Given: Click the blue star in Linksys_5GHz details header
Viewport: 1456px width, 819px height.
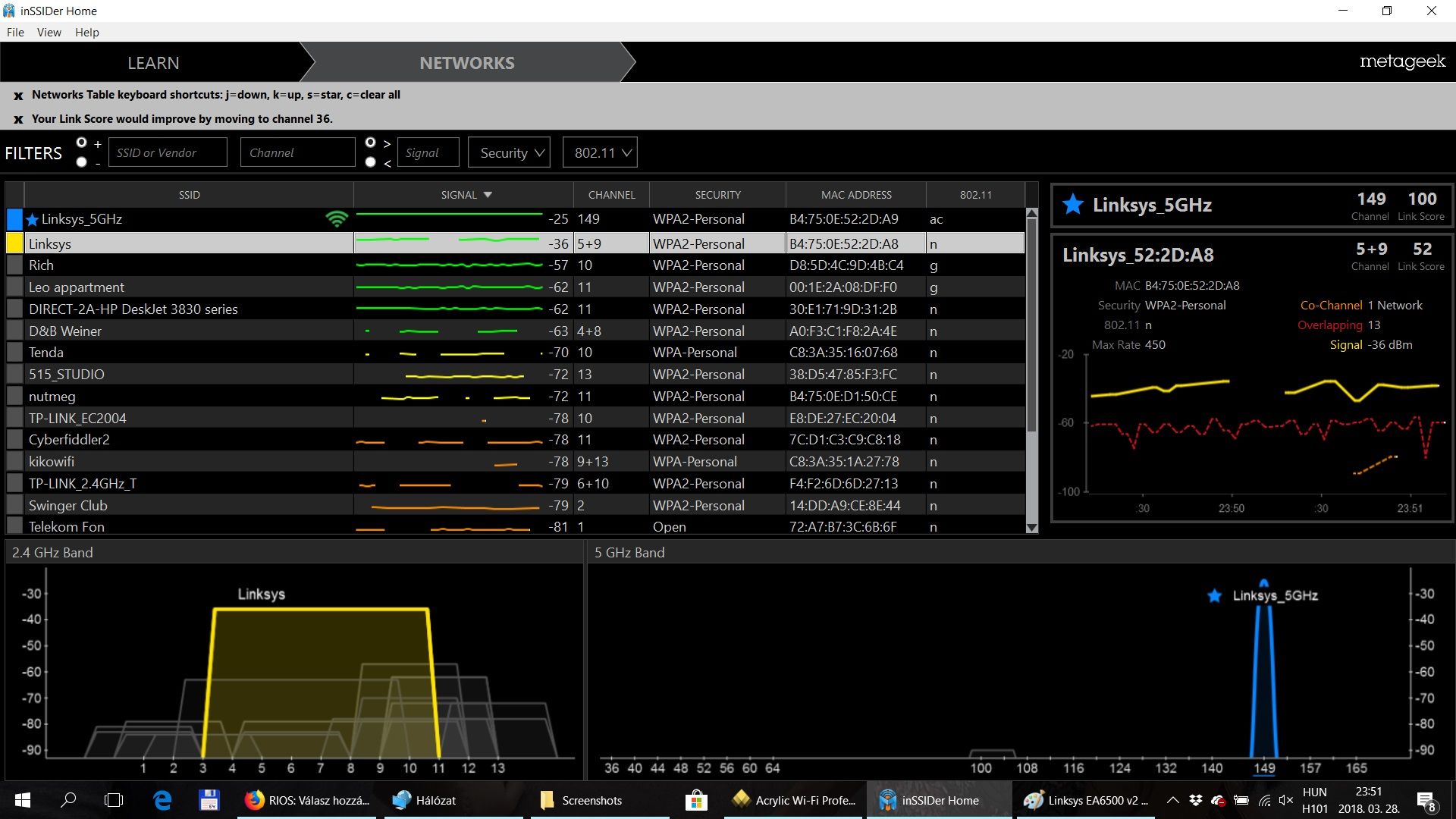Looking at the screenshot, I should click(1072, 205).
